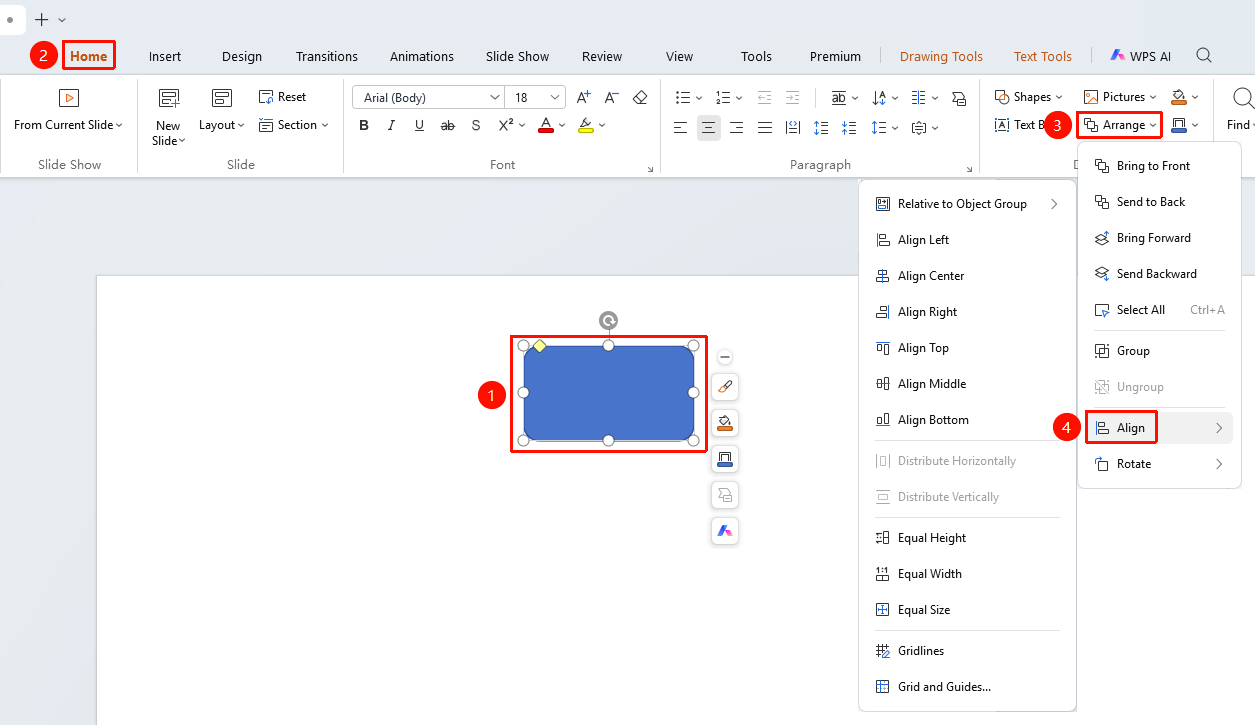
Task: Click the rotation handle above the blue rectangle
Action: 608,320
